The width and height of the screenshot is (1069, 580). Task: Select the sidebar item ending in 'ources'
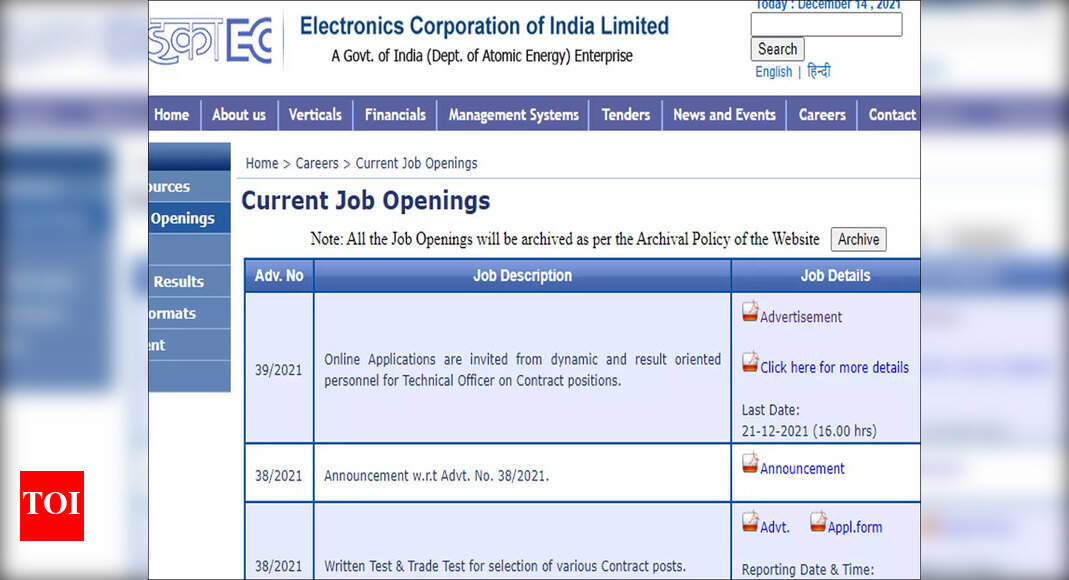(x=190, y=187)
